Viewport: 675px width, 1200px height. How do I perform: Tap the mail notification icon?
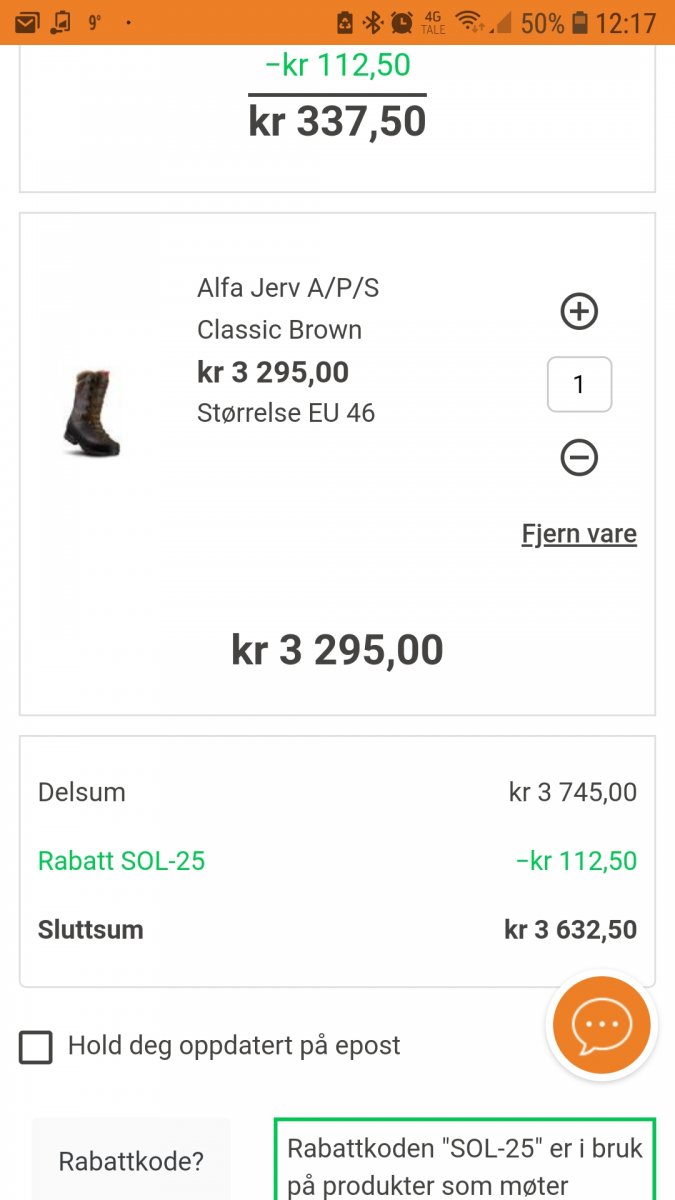(x=27, y=22)
